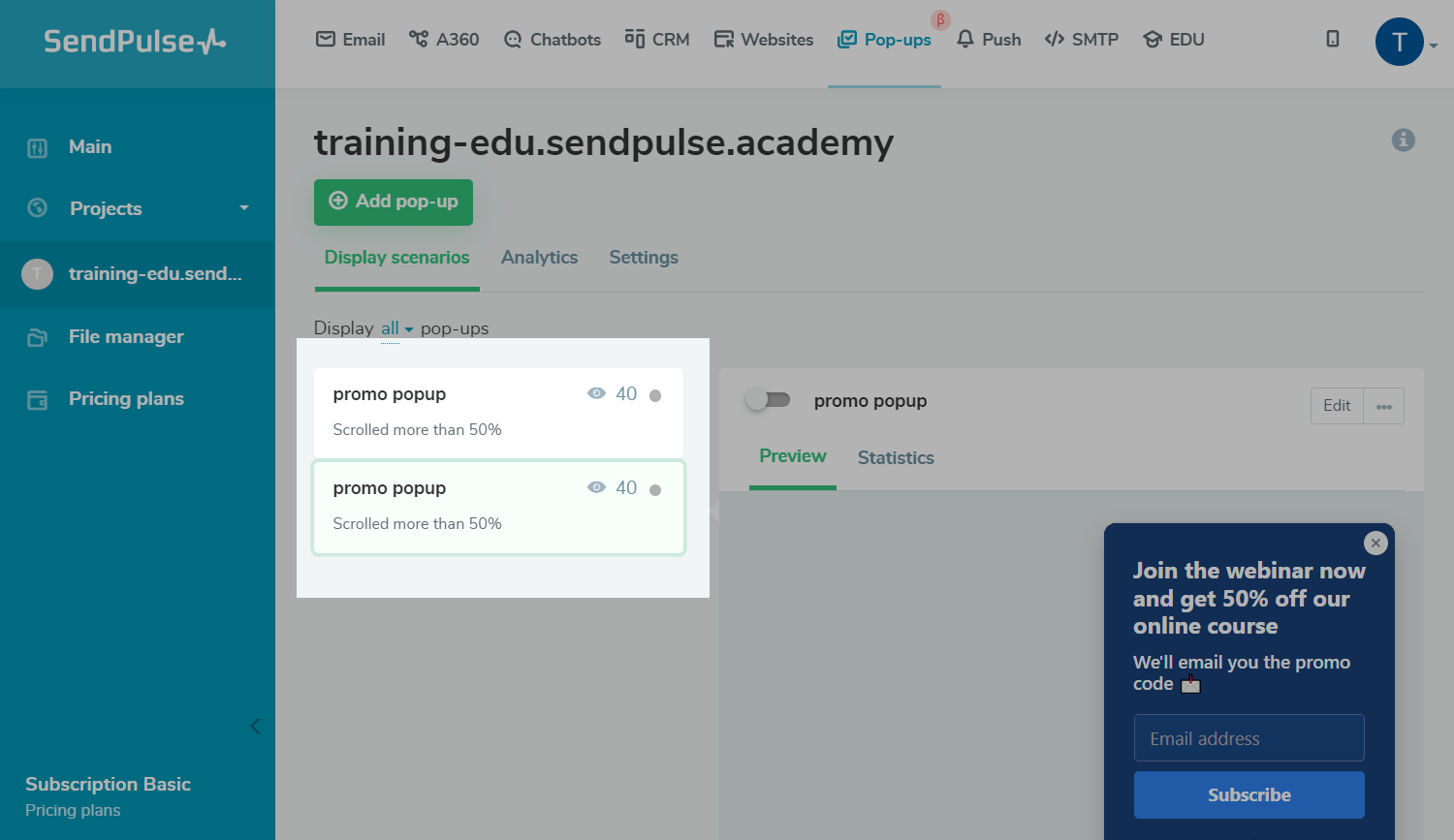Click the 'Scrolled more than 50%' text on first card
1454x840 pixels.
click(x=417, y=430)
